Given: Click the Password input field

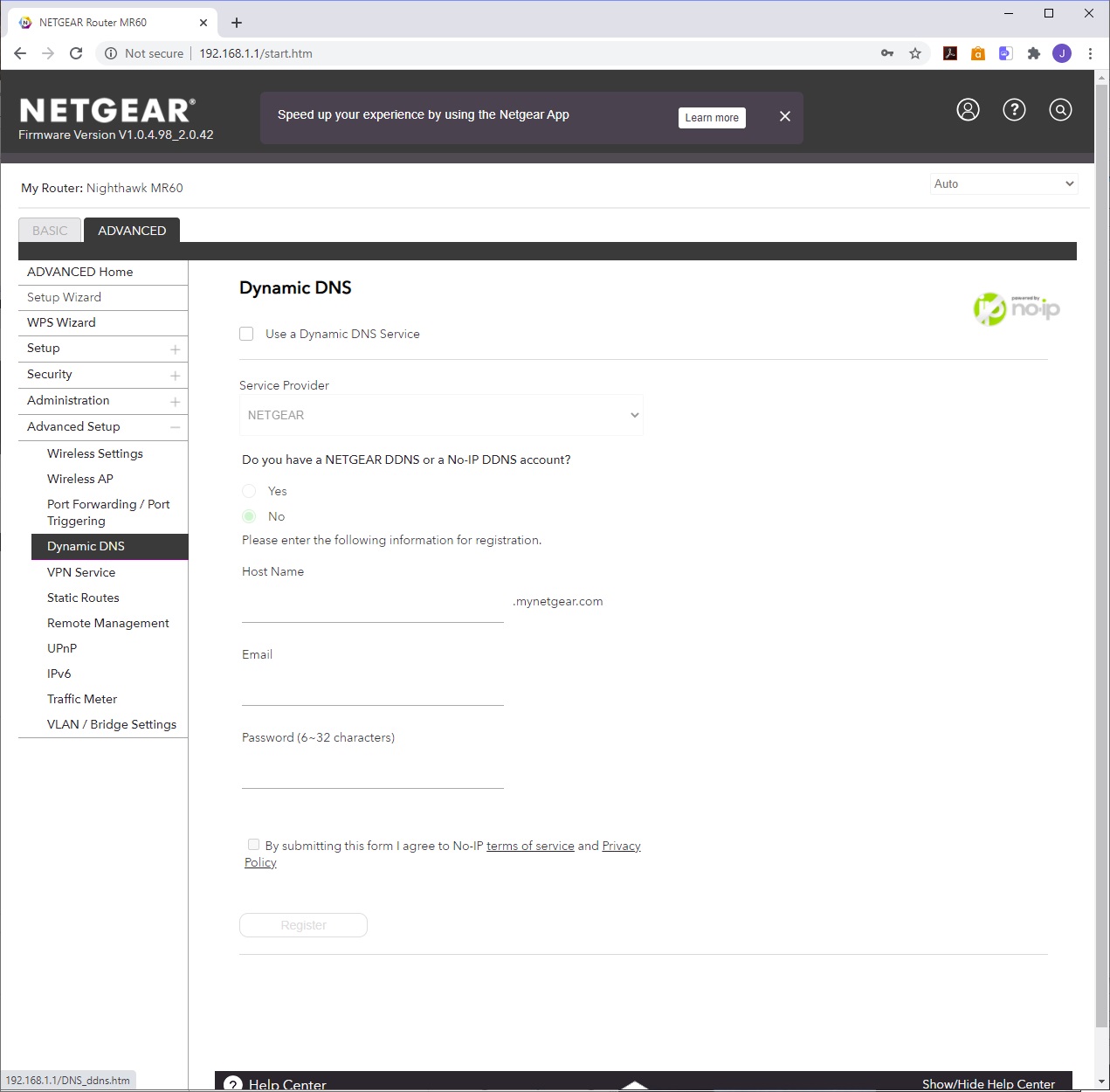Looking at the screenshot, I should tap(373, 771).
